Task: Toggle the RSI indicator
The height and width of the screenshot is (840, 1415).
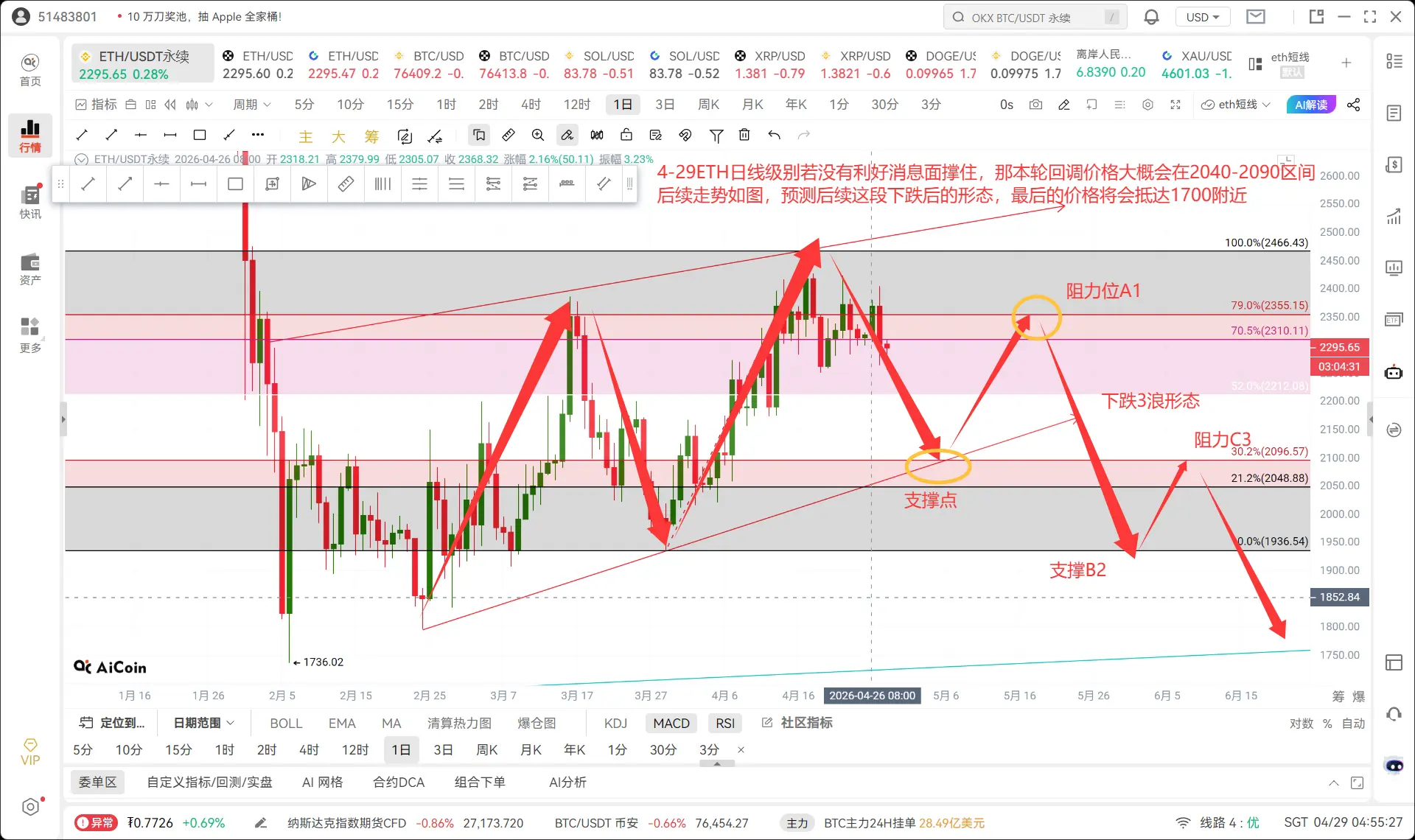Action: (x=725, y=723)
